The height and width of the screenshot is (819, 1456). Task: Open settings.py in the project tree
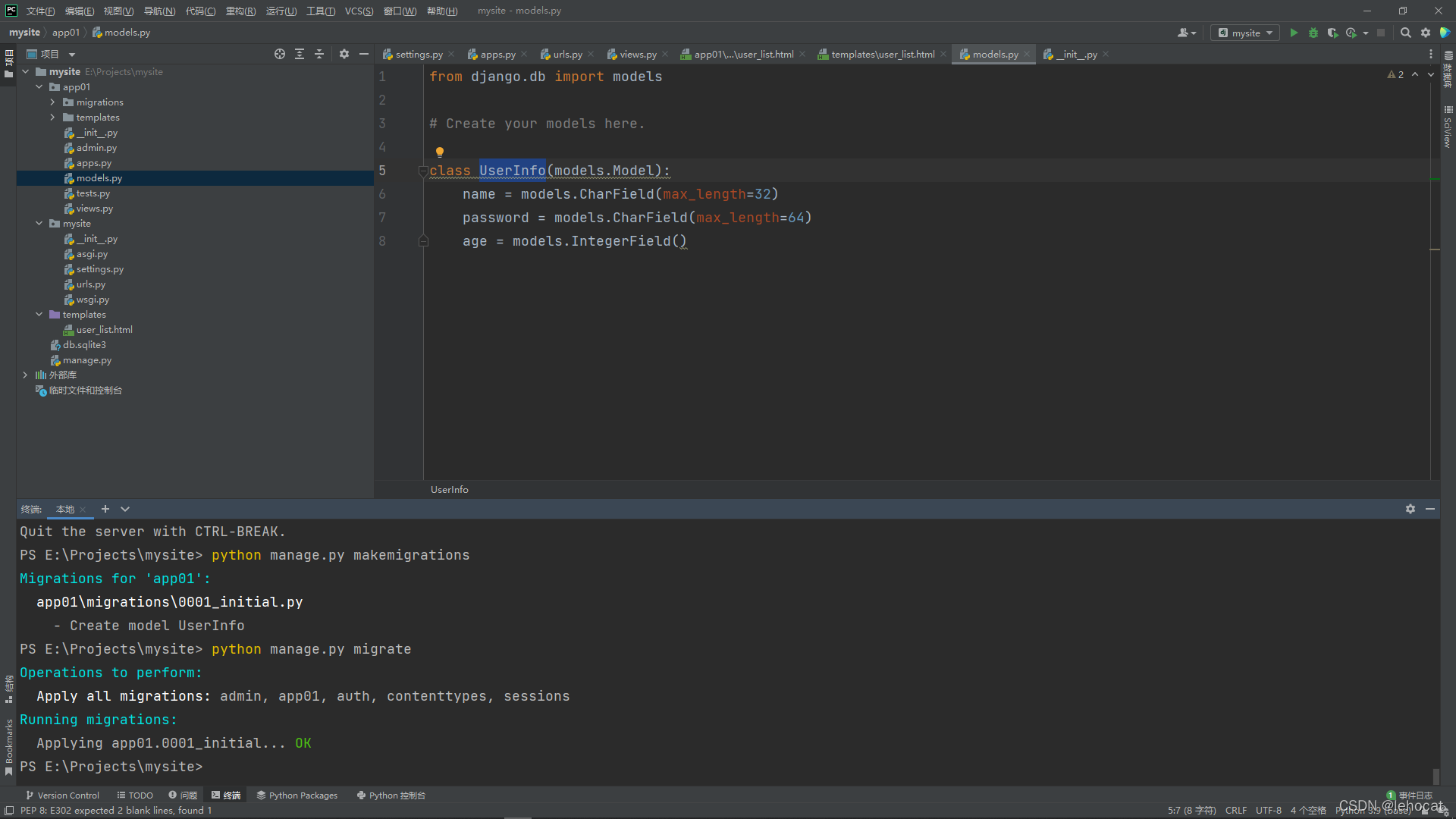tap(99, 269)
